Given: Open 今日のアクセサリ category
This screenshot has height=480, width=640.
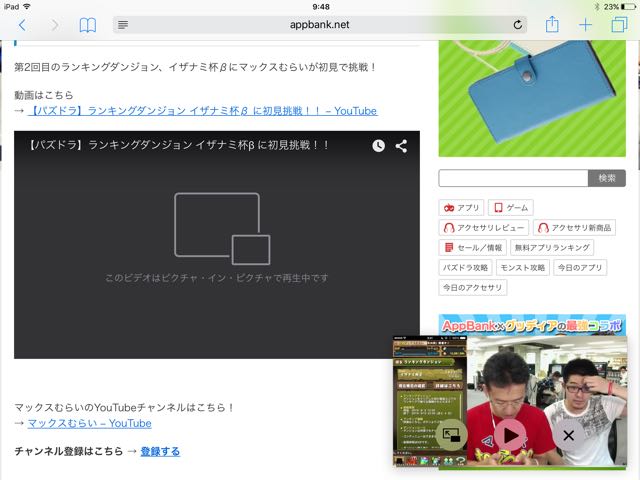Looking at the screenshot, I should pyautogui.click(x=473, y=288).
